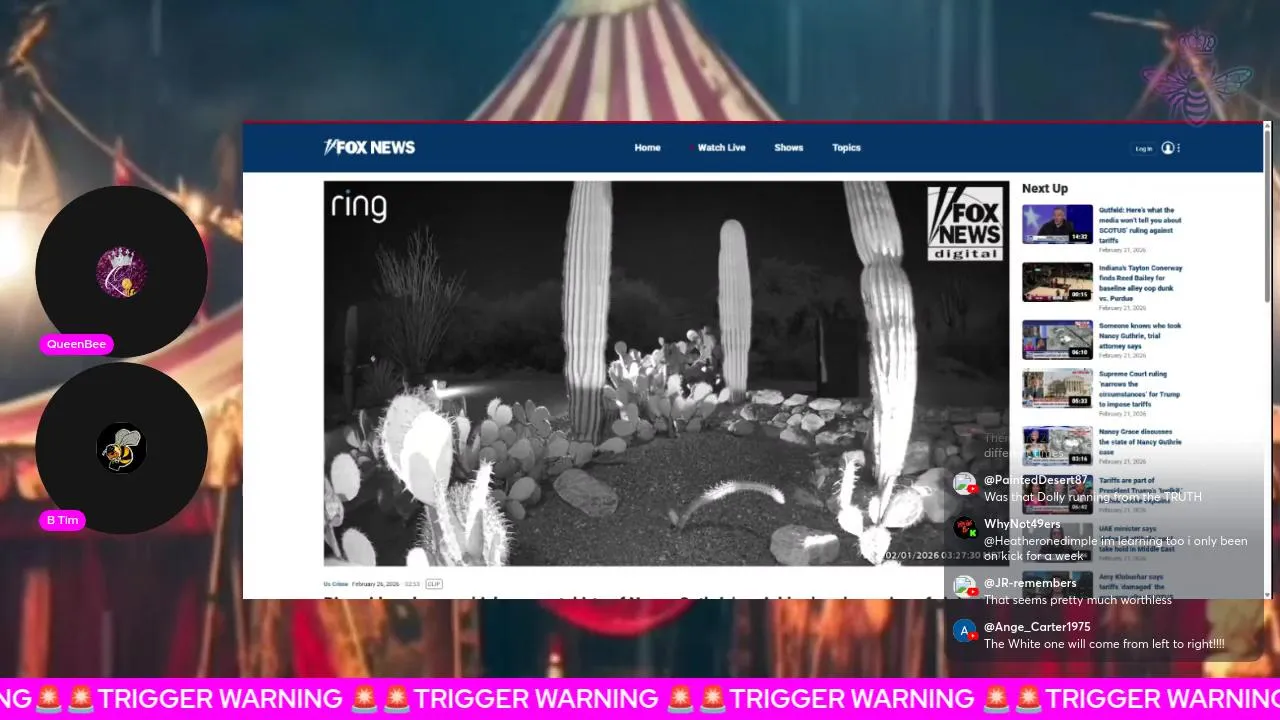Open 'Supreme Court ruling narrows the circumstances' link
Image resolution: width=1280 pixels, height=720 pixels.
[x=1140, y=389]
